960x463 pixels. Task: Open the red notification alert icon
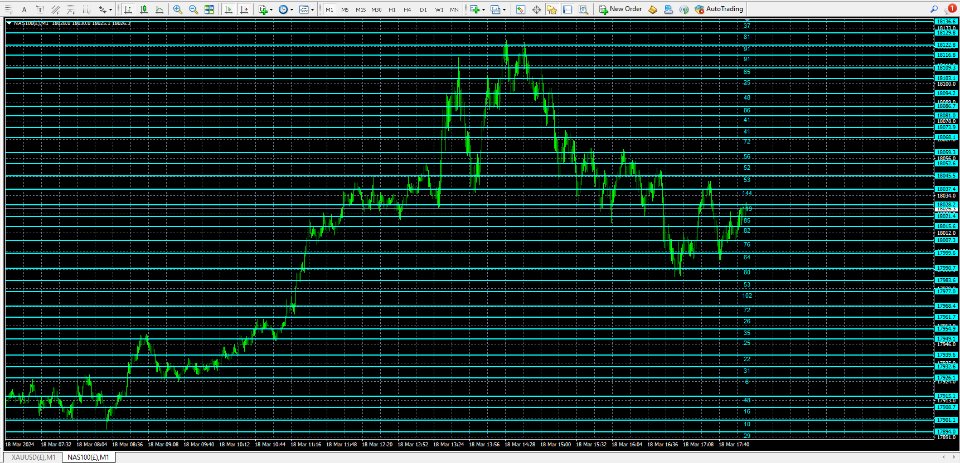[x=952, y=9]
